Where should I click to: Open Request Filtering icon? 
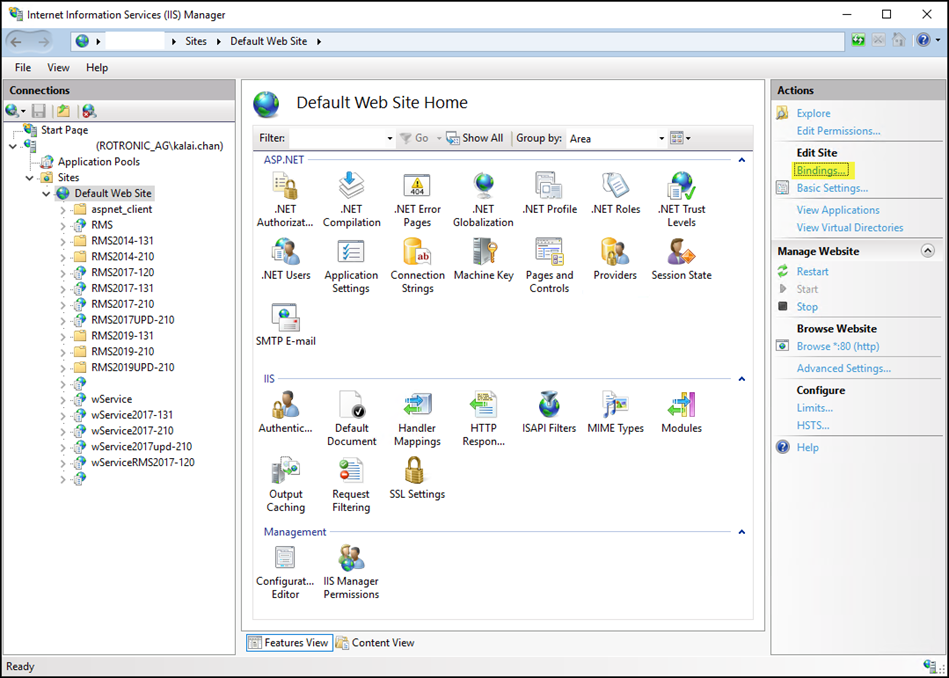351,484
